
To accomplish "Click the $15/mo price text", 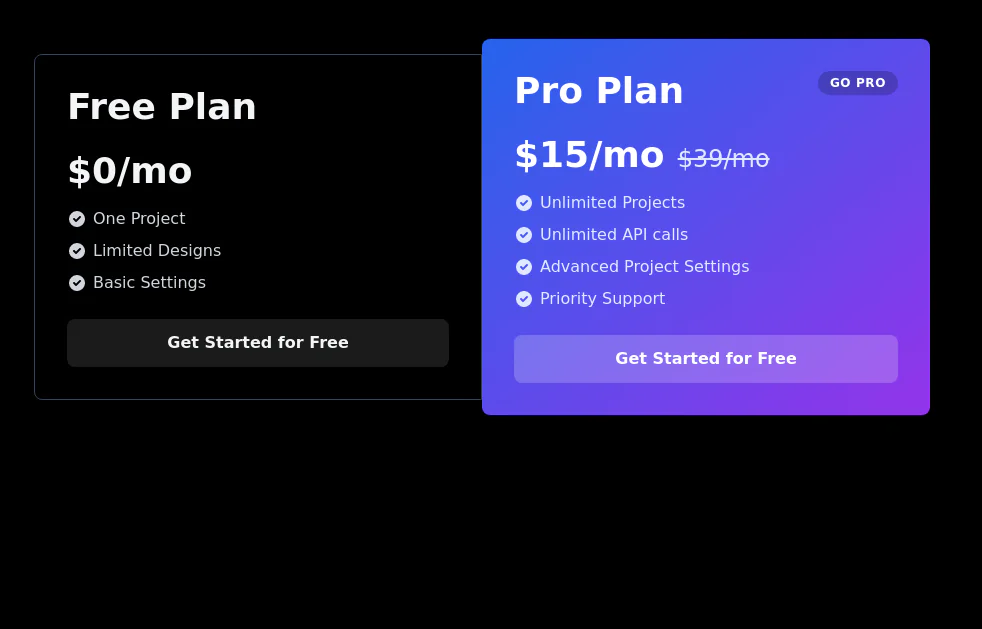I will [x=589, y=155].
